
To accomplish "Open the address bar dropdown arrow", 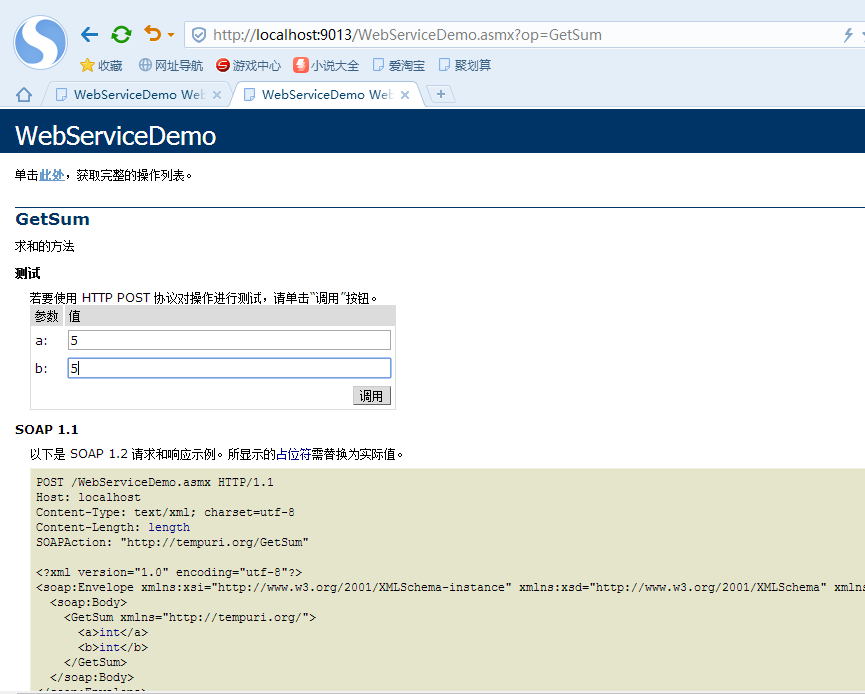I will click(862, 33).
